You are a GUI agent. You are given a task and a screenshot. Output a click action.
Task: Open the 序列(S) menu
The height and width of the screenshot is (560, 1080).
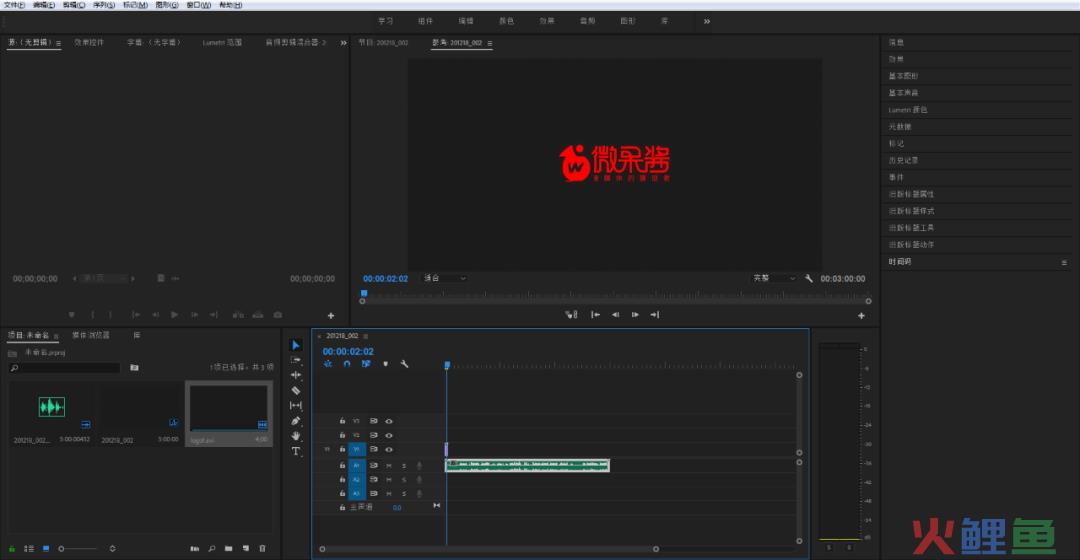[104, 5]
